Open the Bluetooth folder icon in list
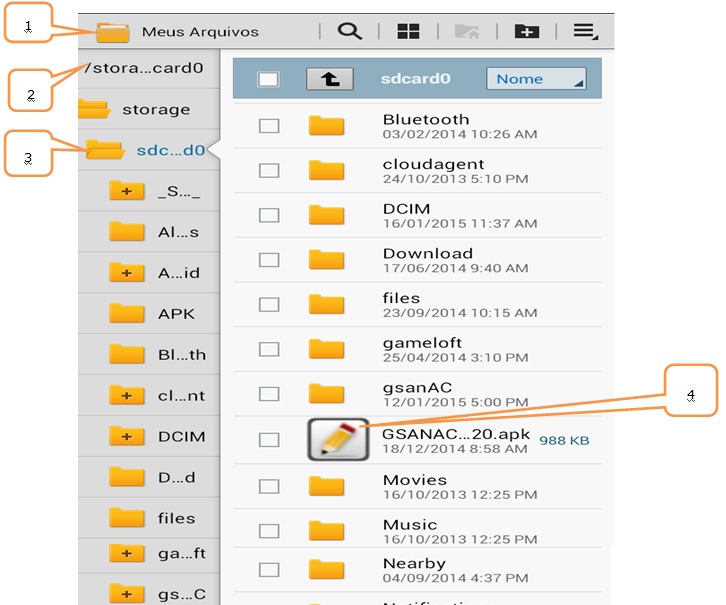The height and width of the screenshot is (605, 726). [x=326, y=125]
